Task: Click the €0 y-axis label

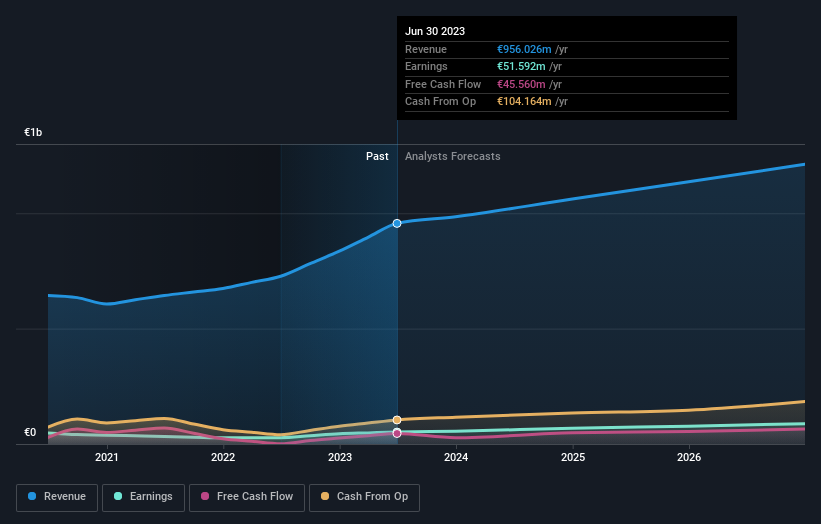Action: click(x=30, y=432)
